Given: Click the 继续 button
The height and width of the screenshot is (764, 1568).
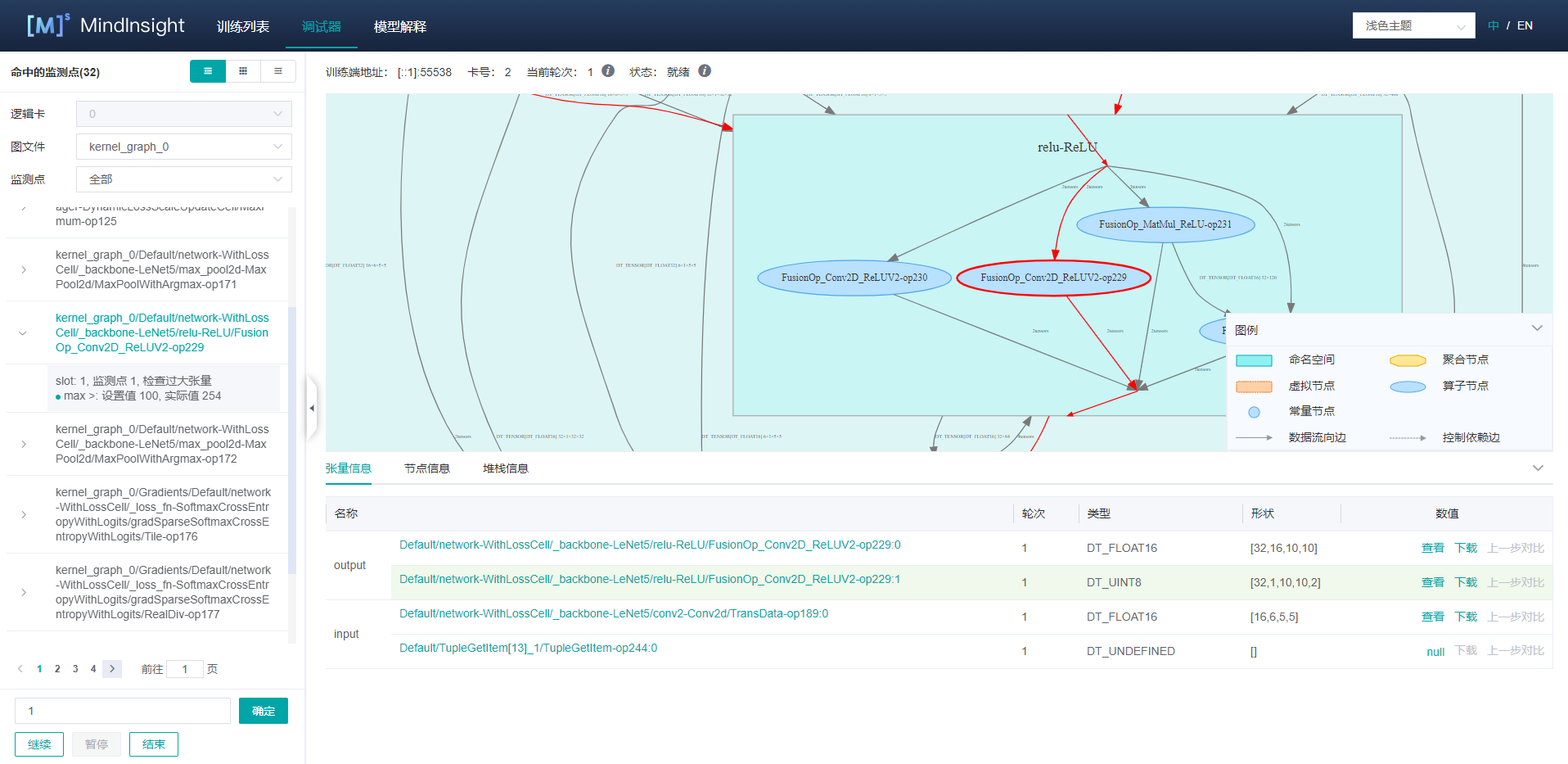Looking at the screenshot, I should click(x=39, y=744).
